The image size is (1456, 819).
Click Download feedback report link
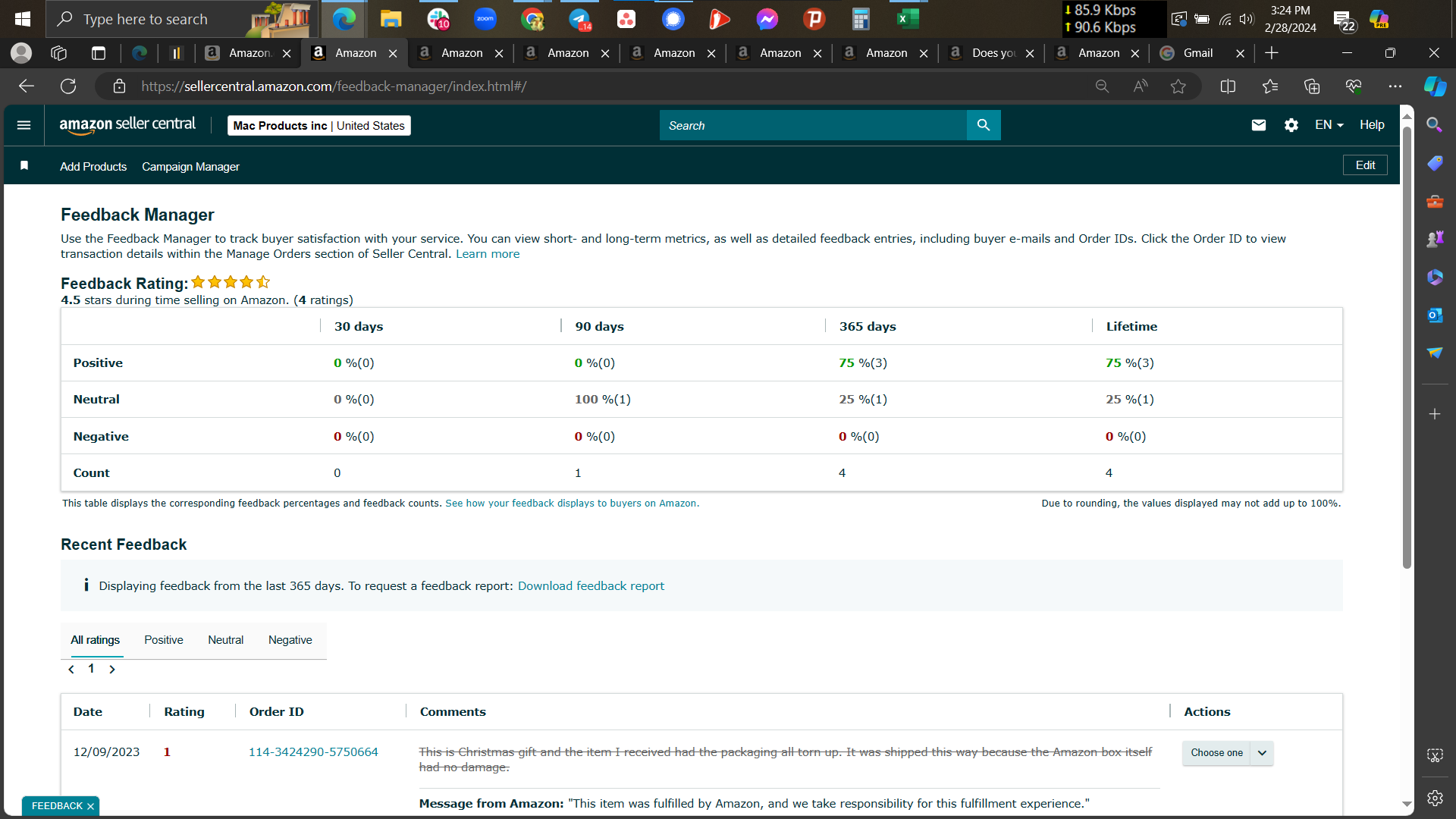coord(591,586)
